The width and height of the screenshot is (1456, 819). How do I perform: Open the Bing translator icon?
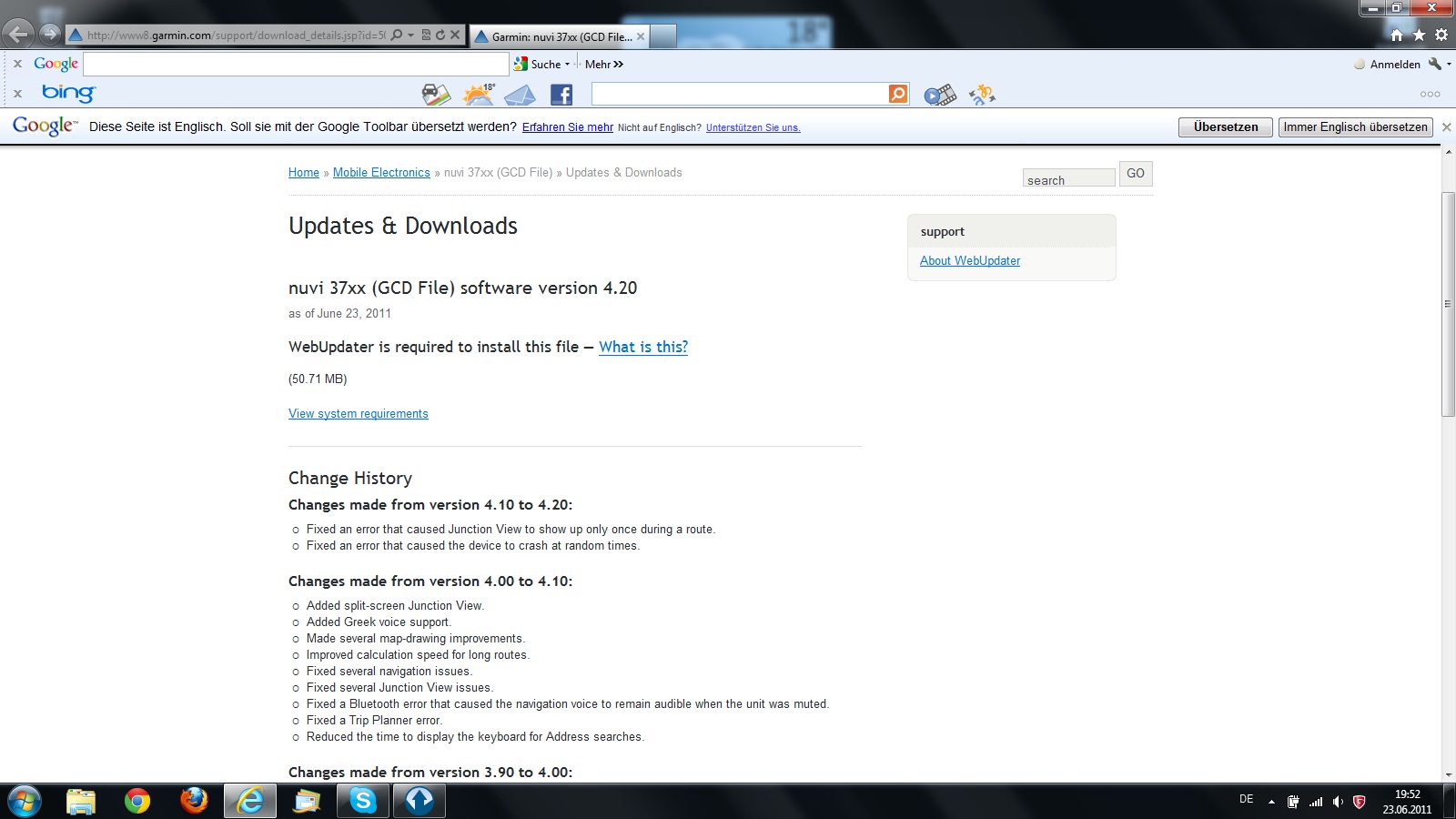[982, 94]
